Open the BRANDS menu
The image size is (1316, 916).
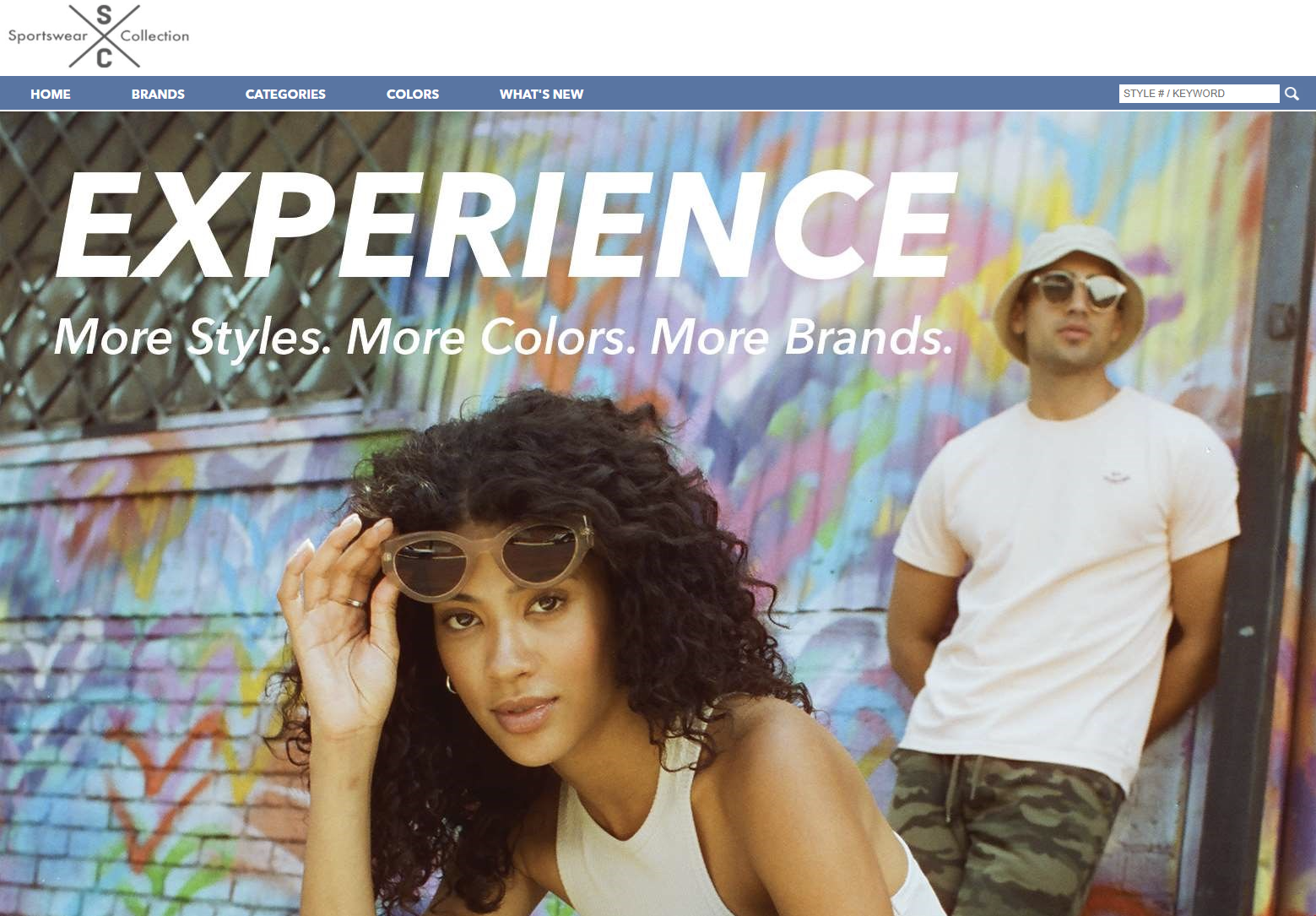pyautogui.click(x=158, y=94)
